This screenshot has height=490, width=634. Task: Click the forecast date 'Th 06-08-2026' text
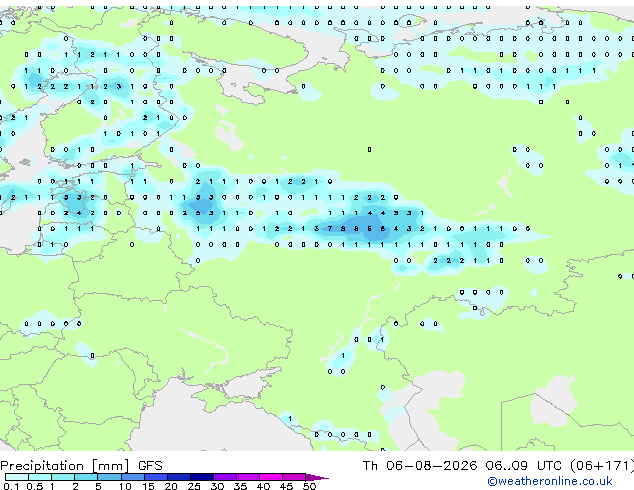coord(420,466)
